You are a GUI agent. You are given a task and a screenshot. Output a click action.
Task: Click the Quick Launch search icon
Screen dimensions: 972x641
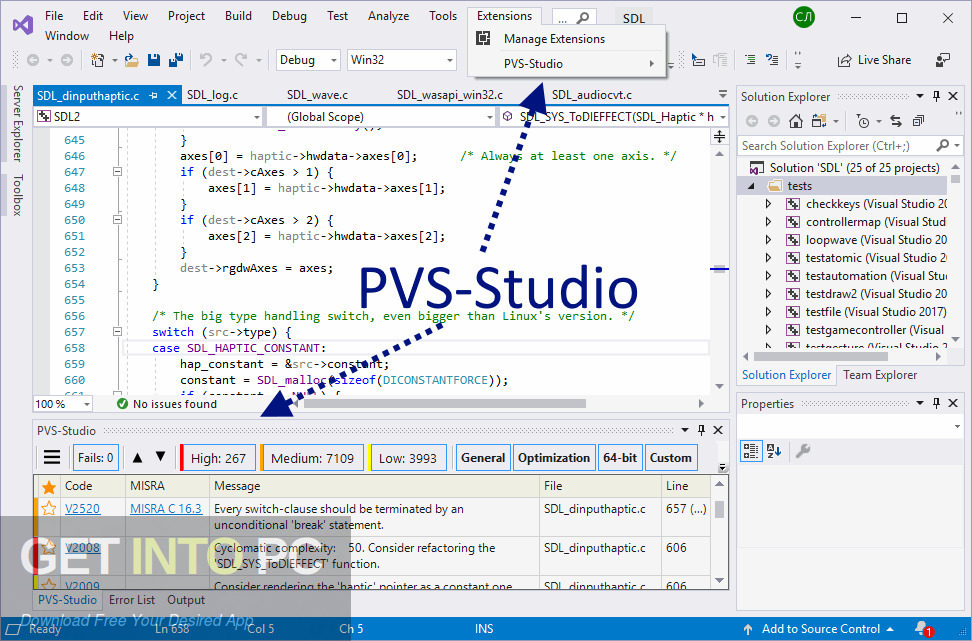tap(582, 19)
